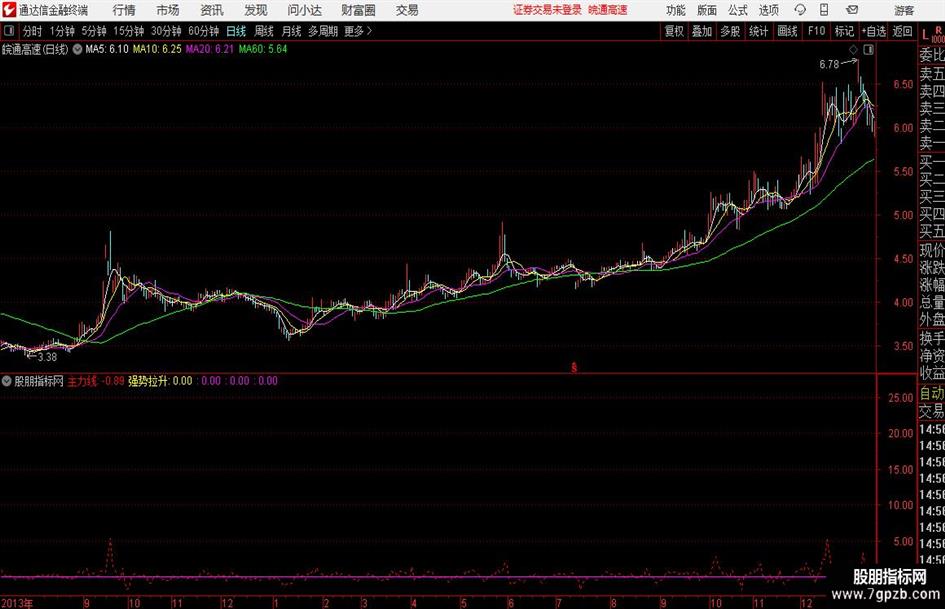Open the 行情 menu
Image resolution: width=945 pixels, height=609 pixels.
click(124, 10)
